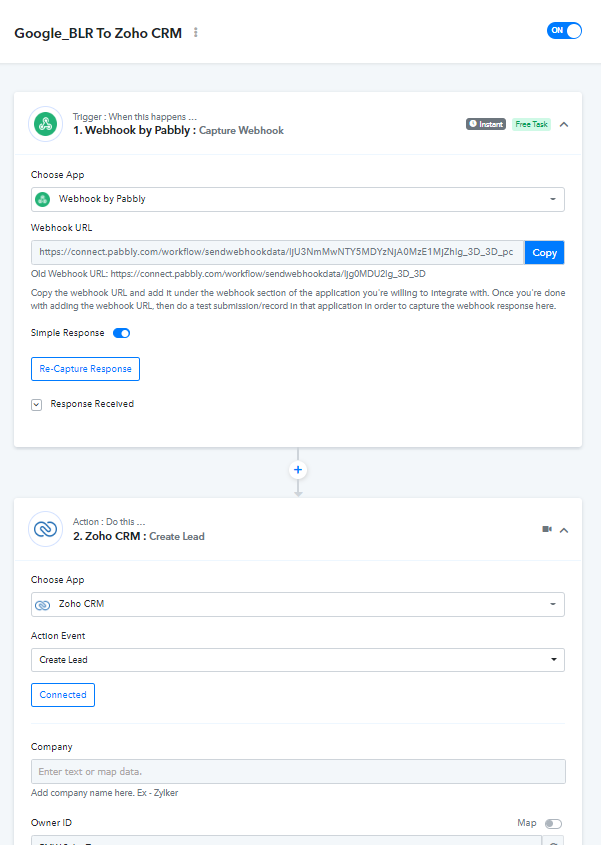
Task: Click the Company text input field
Action: [x=298, y=772]
